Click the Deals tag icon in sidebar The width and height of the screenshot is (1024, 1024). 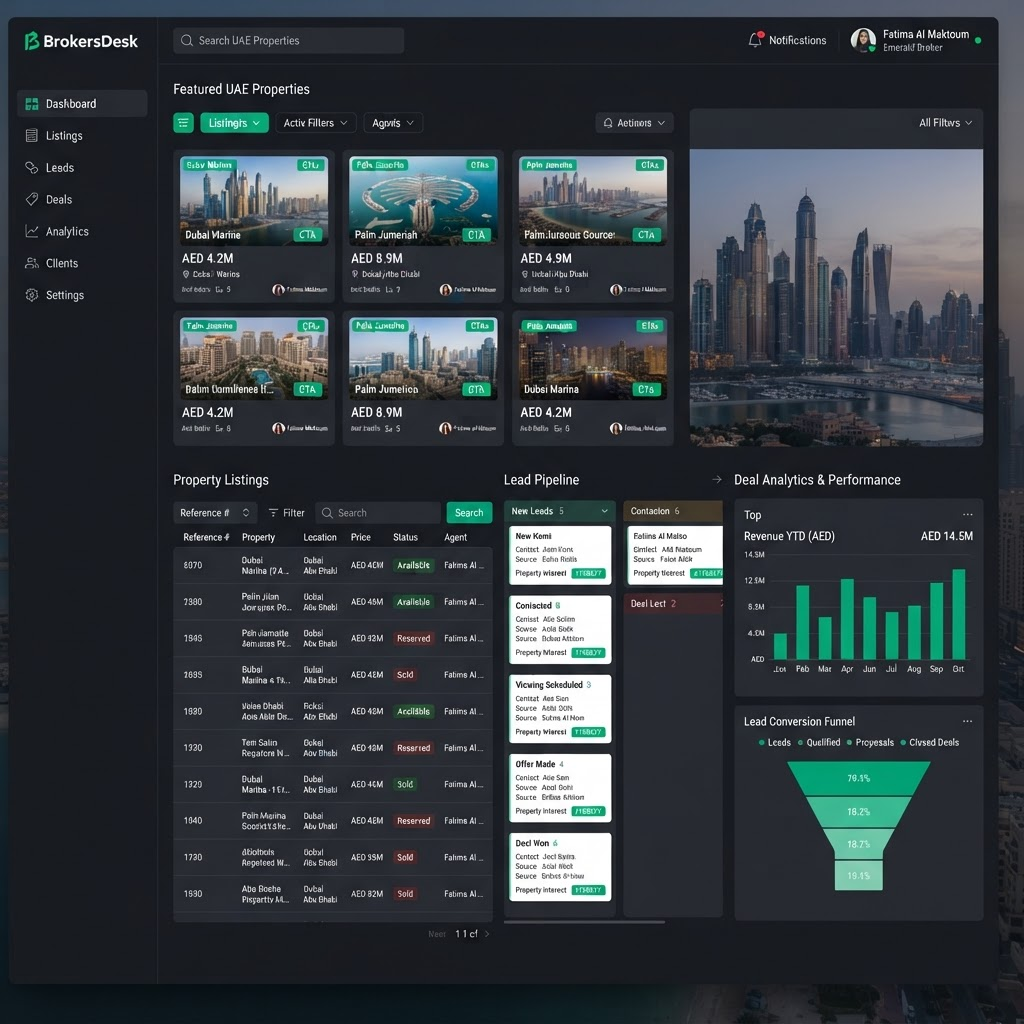coord(31,199)
